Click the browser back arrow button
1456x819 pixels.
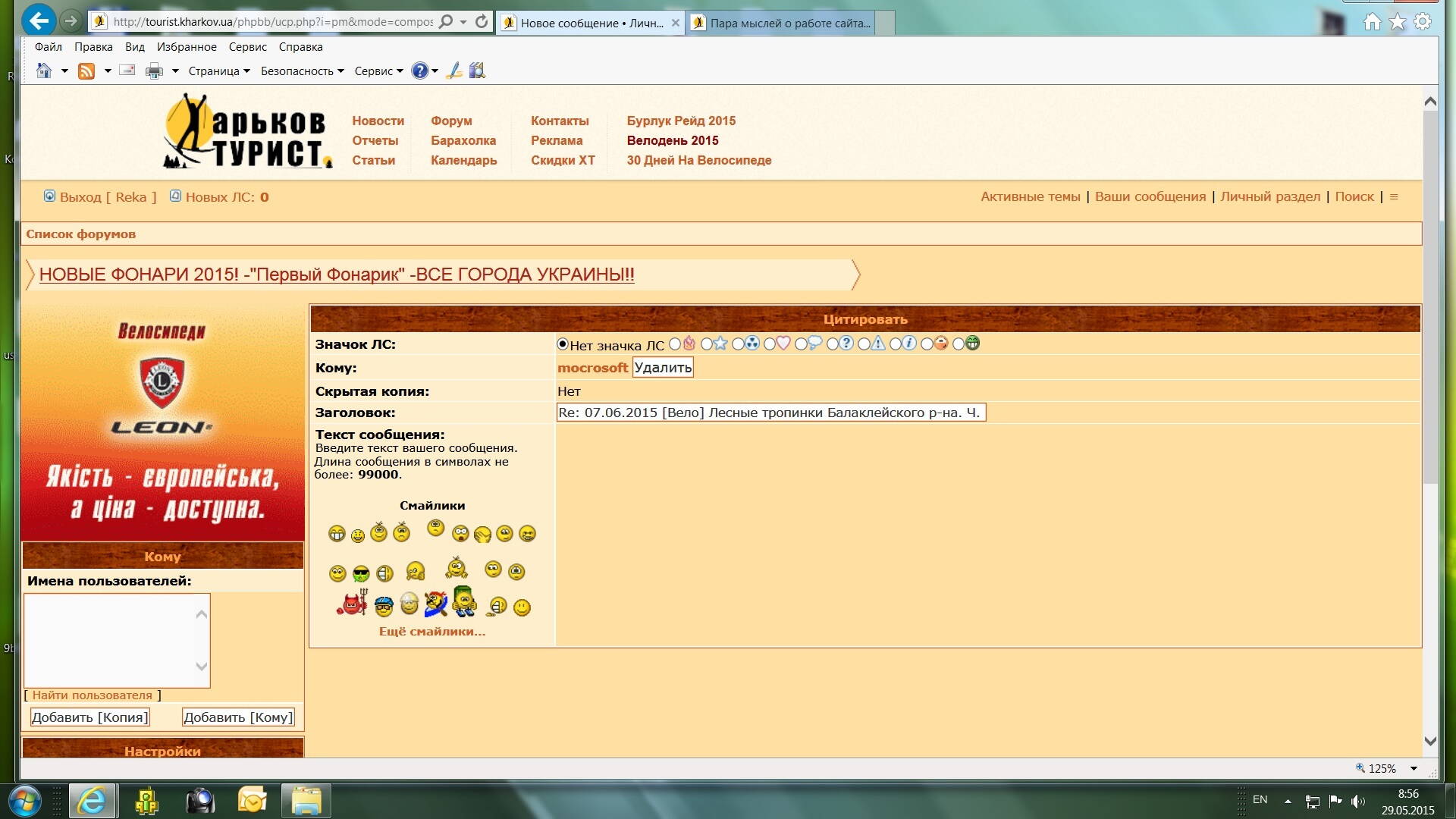coord(39,20)
